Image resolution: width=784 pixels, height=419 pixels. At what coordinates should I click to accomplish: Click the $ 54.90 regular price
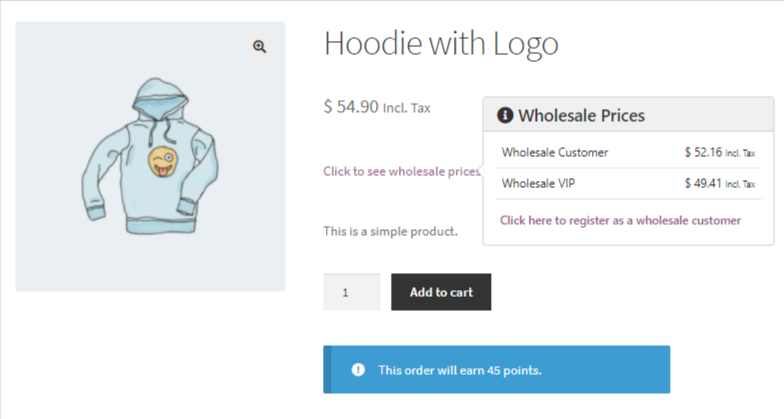[351, 106]
